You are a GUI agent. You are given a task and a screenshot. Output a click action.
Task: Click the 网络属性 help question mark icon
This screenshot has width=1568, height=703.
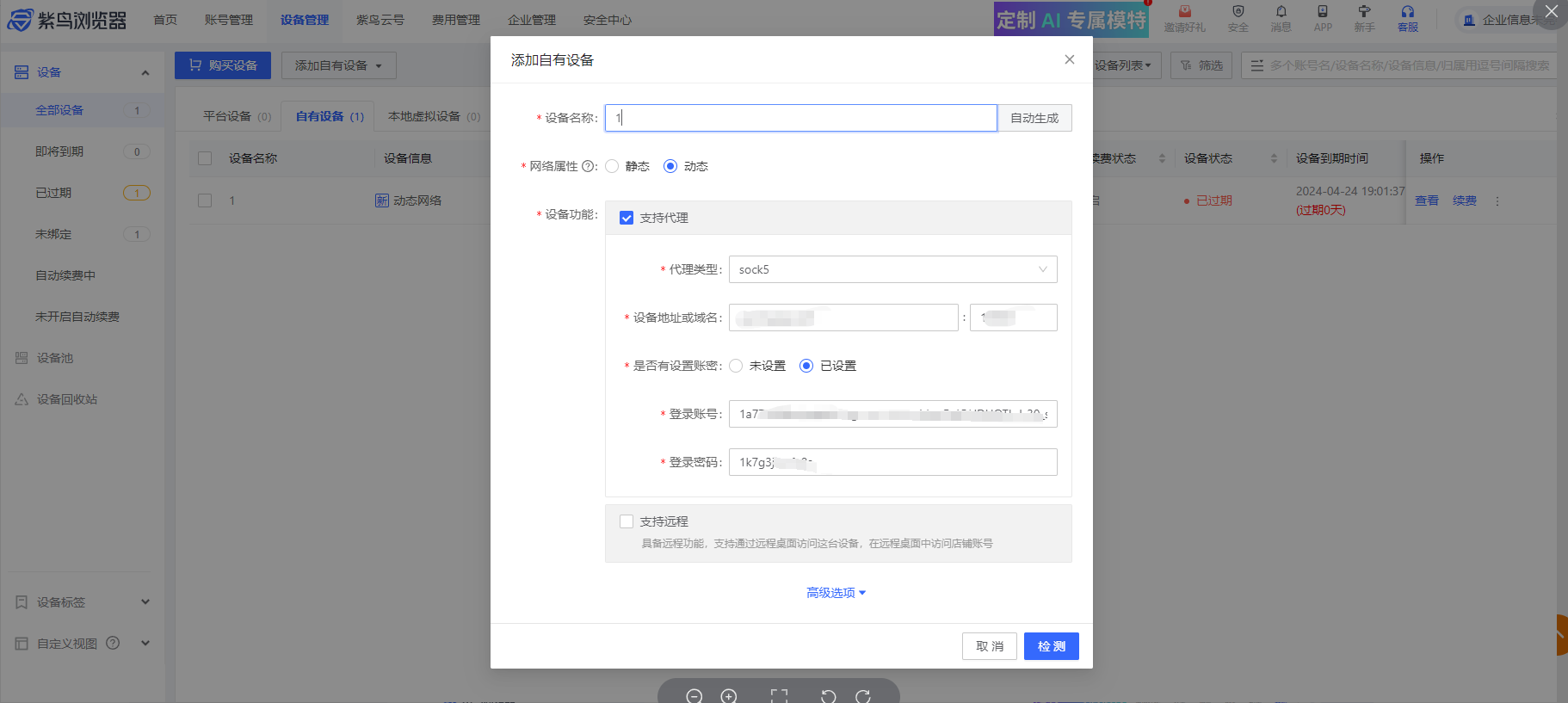589,166
